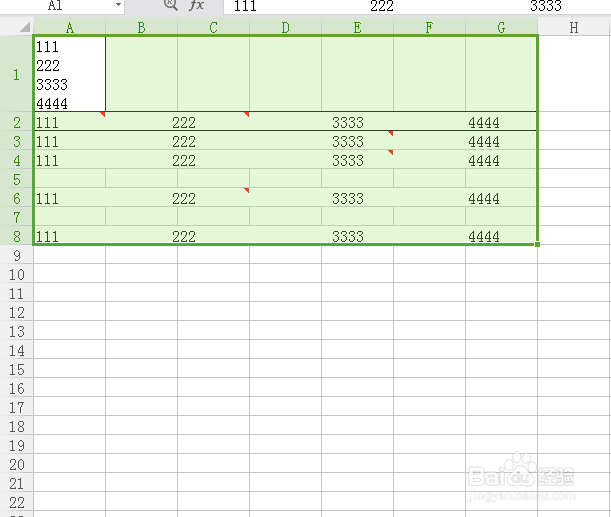Click 4444 in row 6

click(x=484, y=199)
